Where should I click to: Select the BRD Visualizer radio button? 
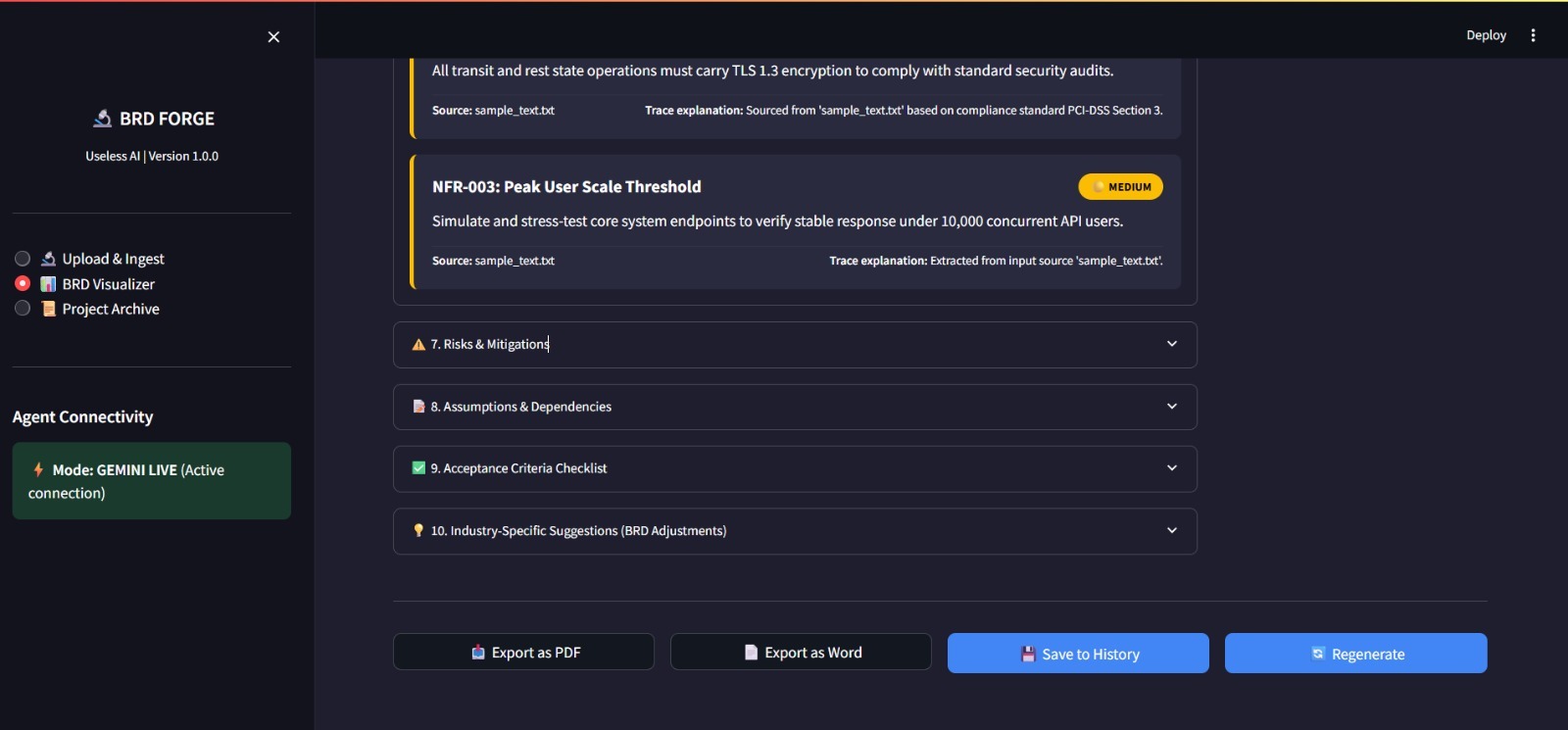[x=23, y=283]
